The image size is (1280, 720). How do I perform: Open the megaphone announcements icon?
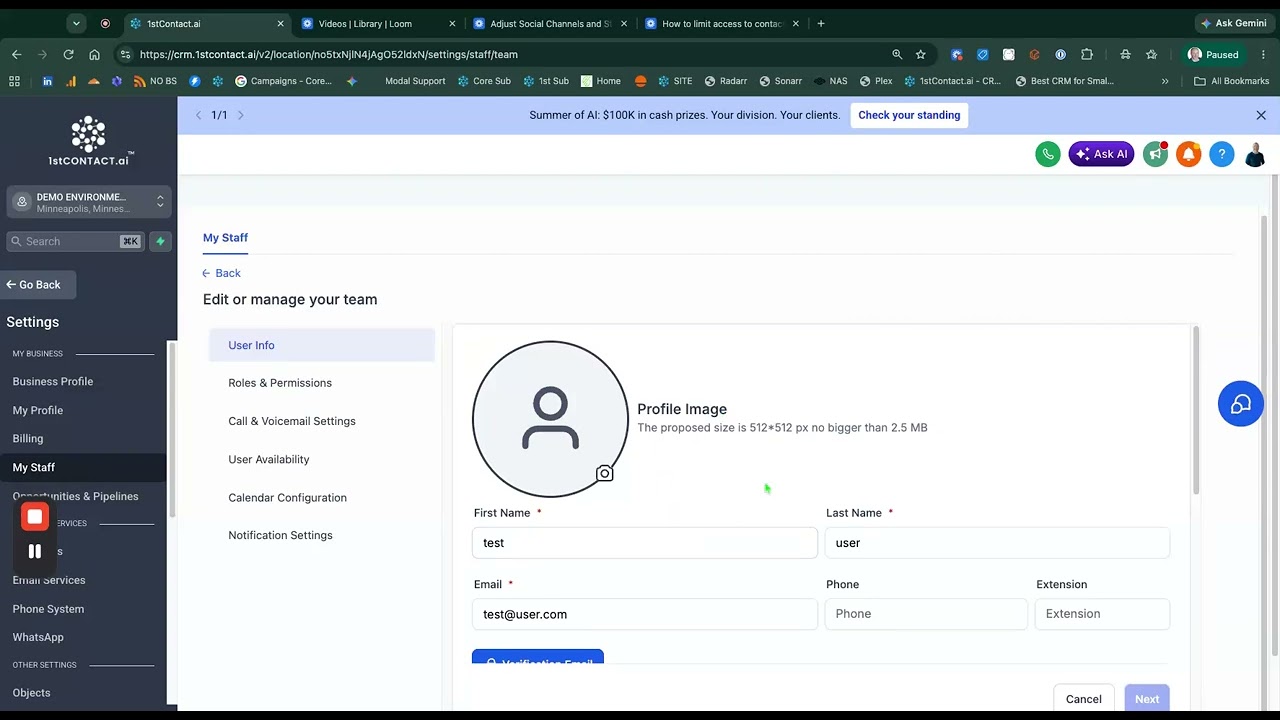coord(1155,154)
